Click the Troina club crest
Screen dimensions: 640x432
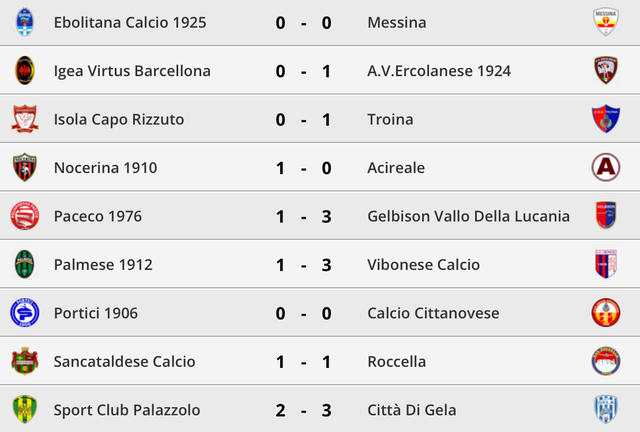(x=606, y=119)
